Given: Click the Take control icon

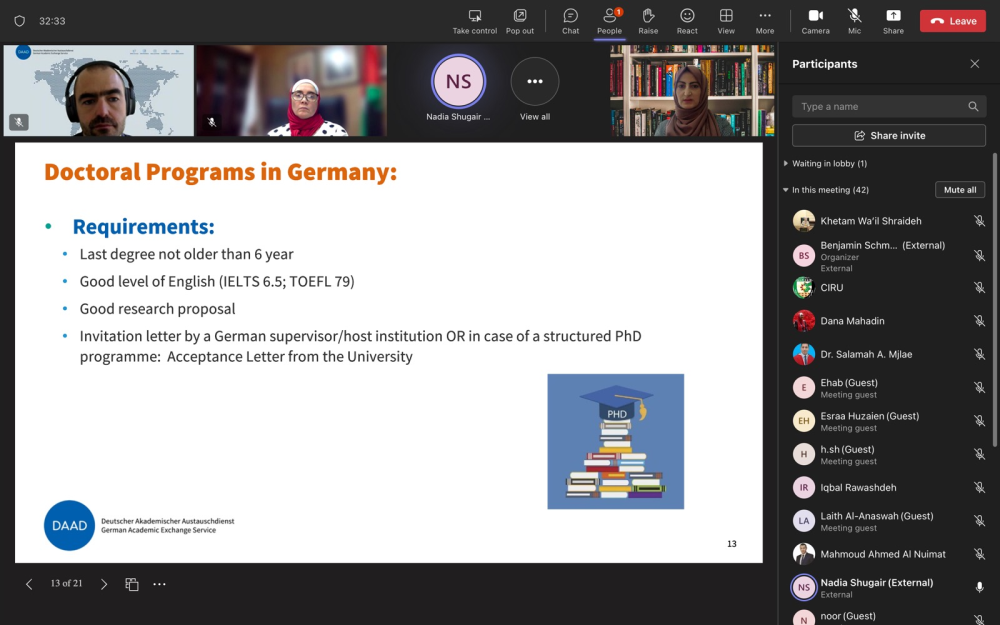Looking at the screenshot, I should pos(474,20).
